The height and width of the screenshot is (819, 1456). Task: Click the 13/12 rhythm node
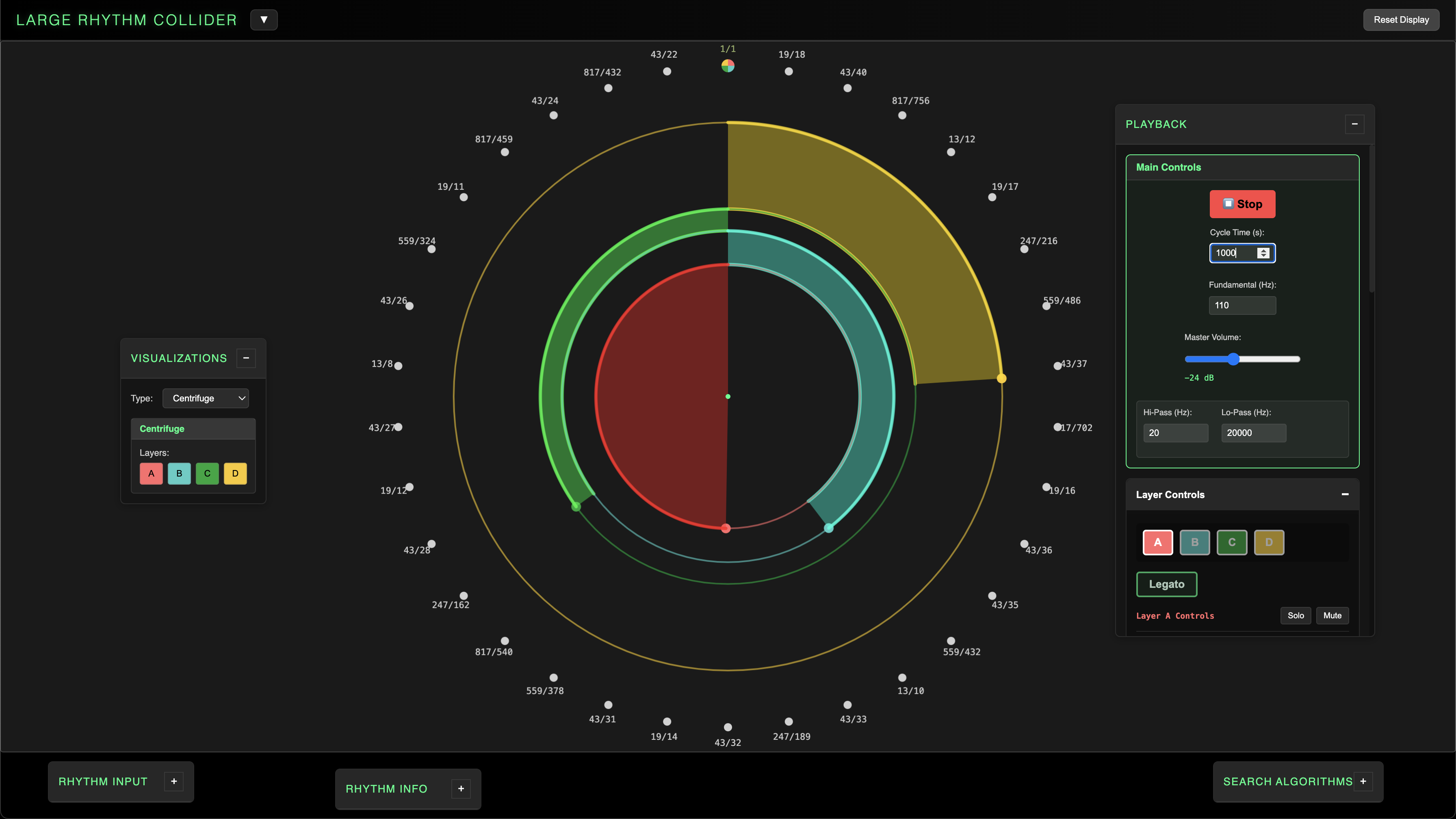pos(951,152)
